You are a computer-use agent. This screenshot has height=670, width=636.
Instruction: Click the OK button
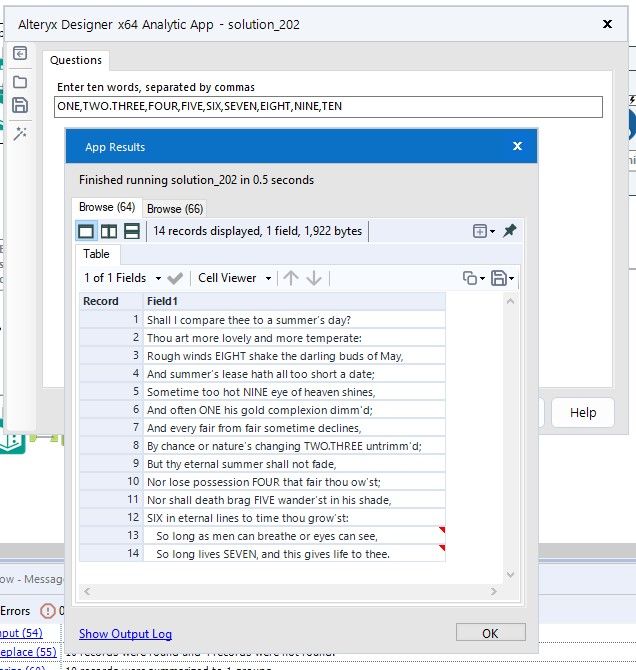click(x=491, y=632)
